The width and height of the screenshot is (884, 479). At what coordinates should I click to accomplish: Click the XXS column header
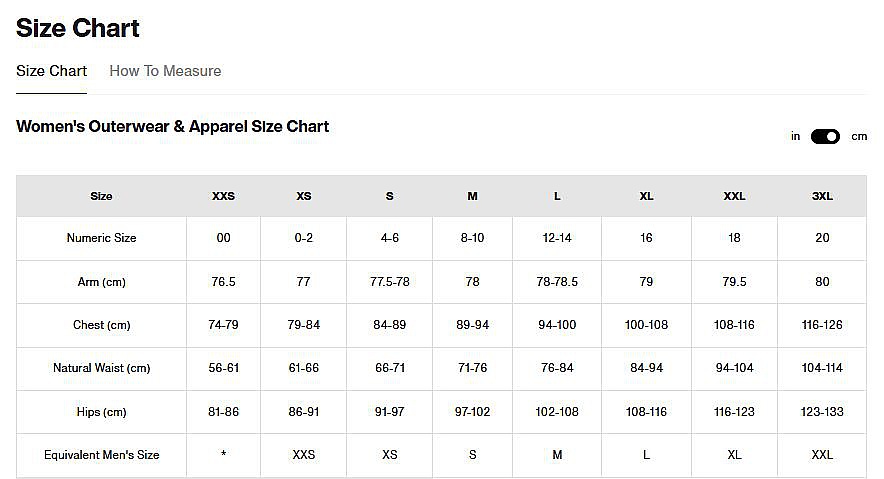pyautogui.click(x=223, y=196)
